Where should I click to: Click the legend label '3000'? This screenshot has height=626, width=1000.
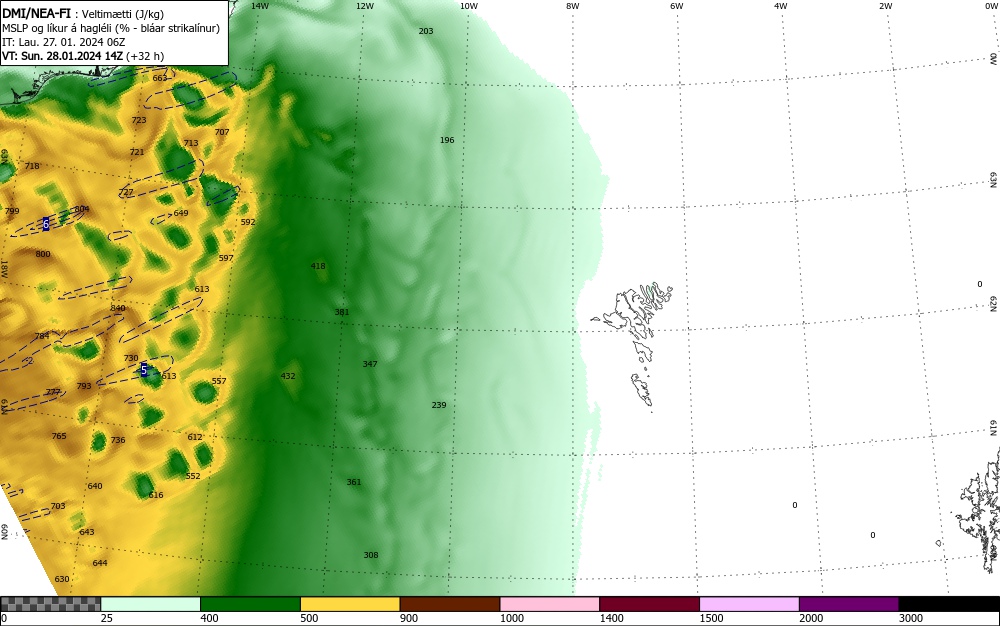[911, 618]
